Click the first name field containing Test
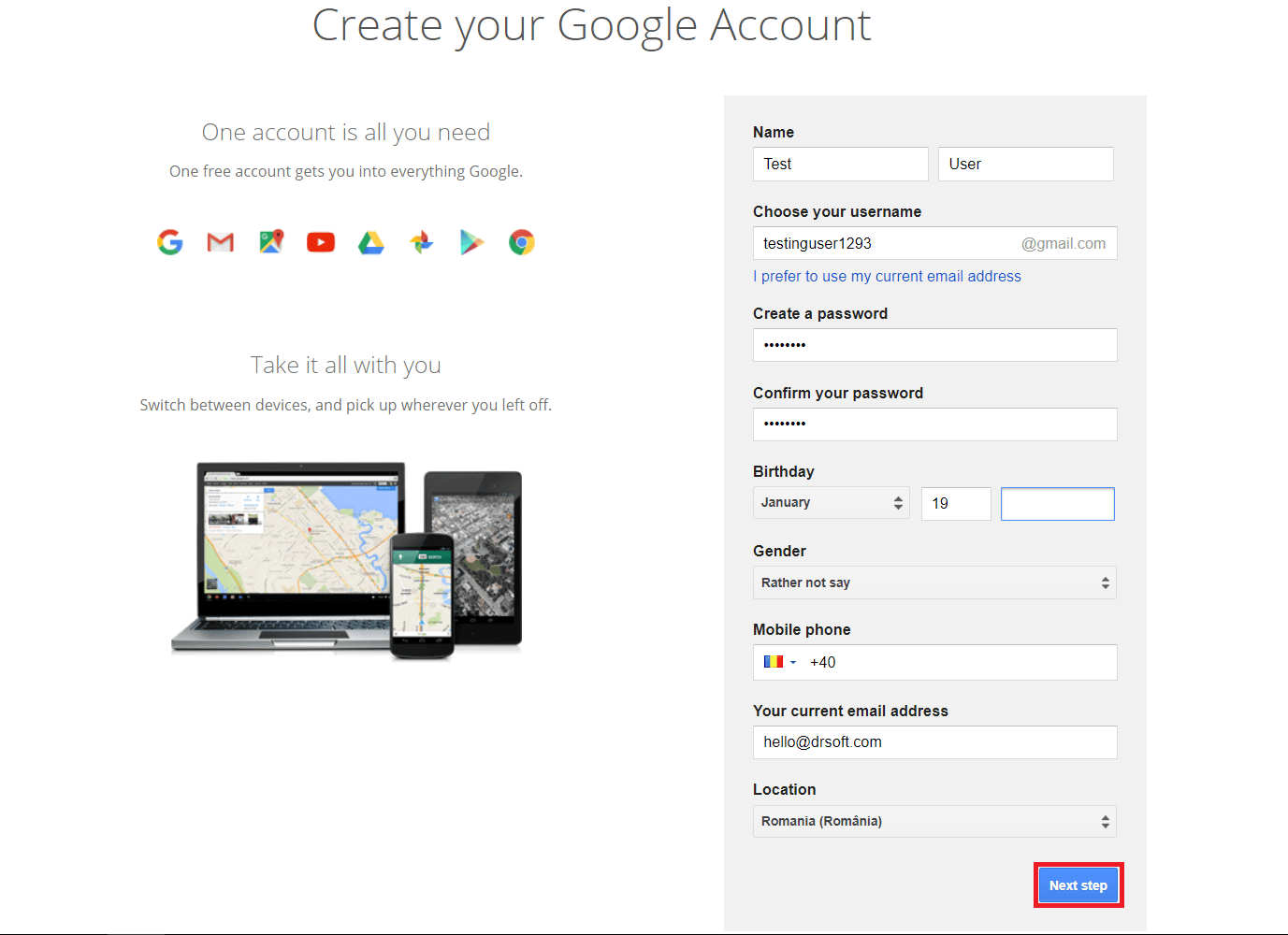 click(841, 164)
